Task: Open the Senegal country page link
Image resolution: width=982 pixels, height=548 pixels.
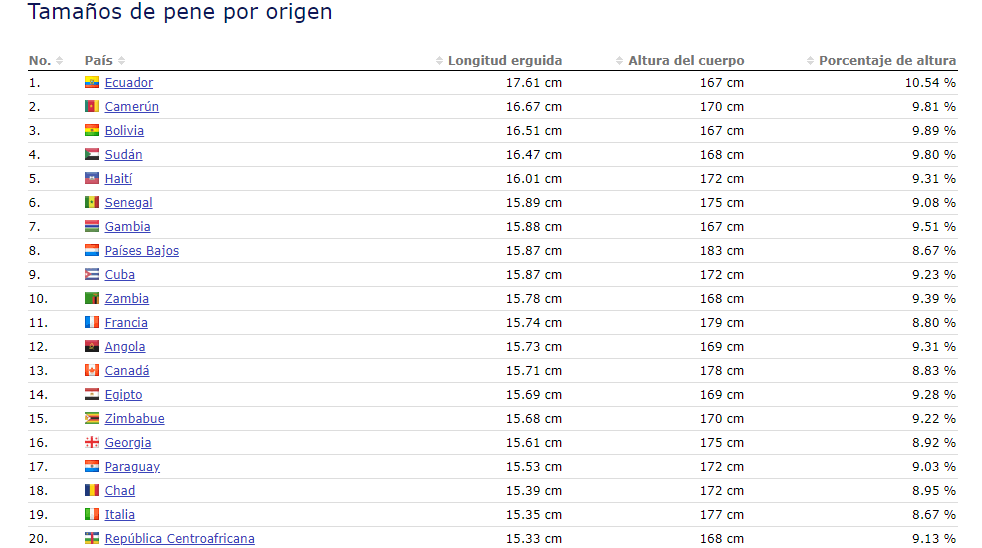Action: point(128,203)
